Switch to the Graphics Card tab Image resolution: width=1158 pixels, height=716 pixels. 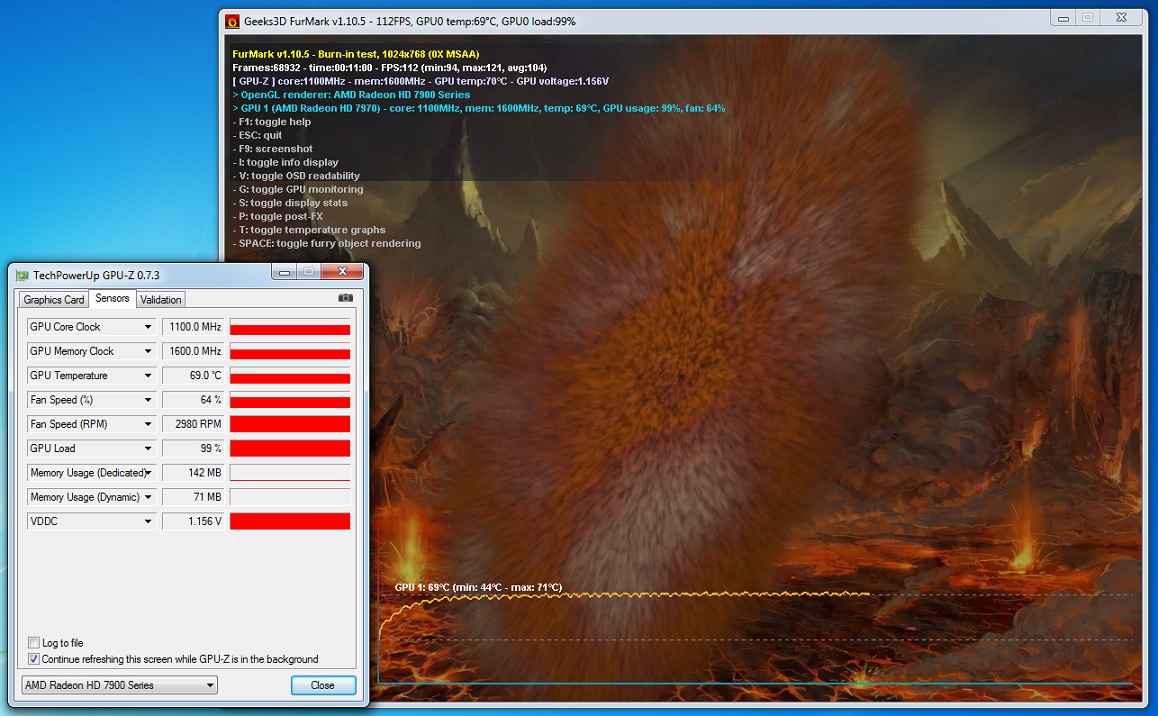point(53,300)
